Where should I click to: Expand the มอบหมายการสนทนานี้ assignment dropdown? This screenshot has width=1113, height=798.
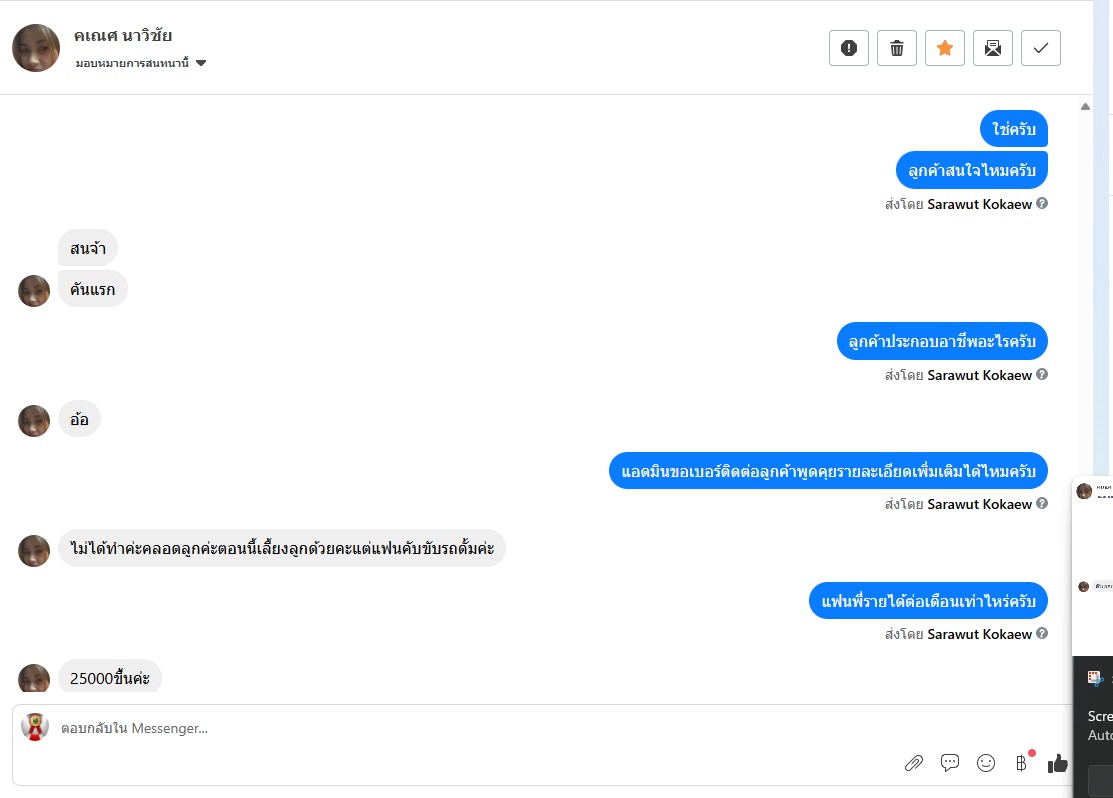[x=132, y=63]
